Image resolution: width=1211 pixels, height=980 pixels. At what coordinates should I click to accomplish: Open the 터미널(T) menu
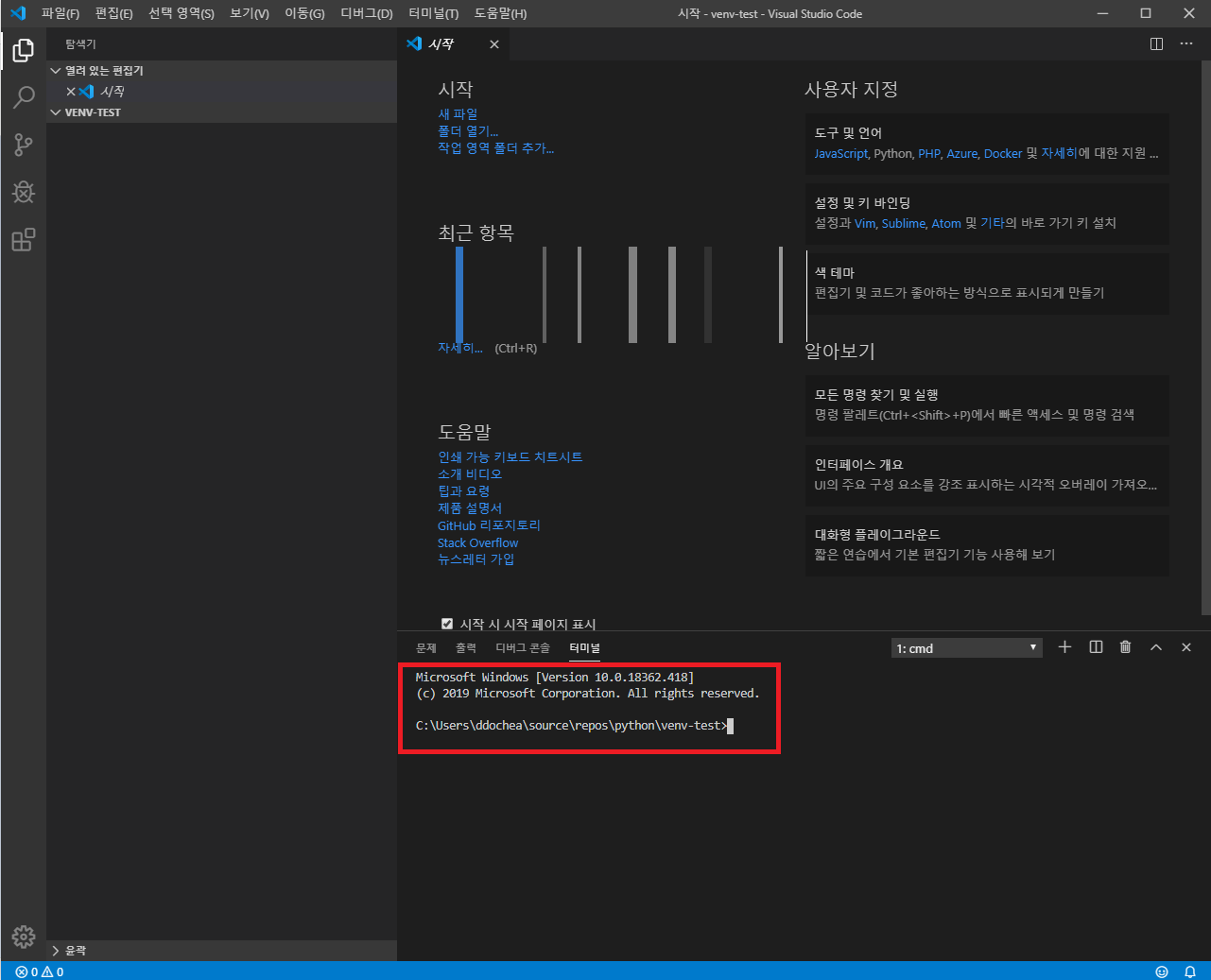pyautogui.click(x=434, y=13)
